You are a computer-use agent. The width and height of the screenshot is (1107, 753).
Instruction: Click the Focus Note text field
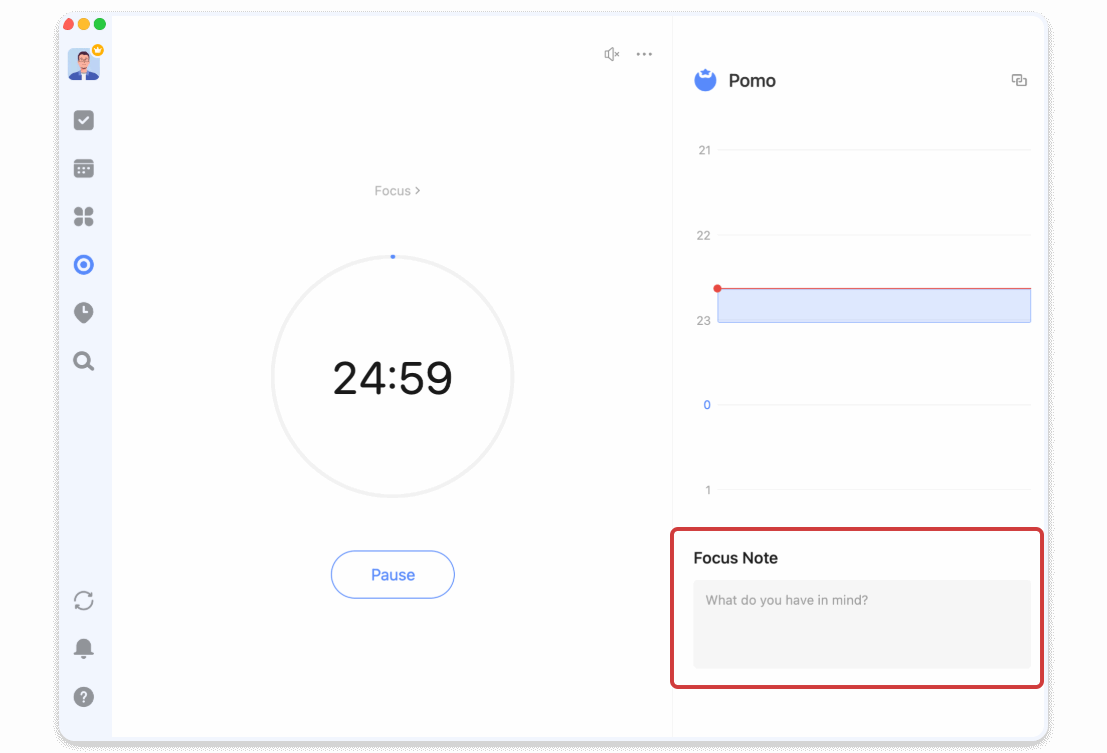(861, 624)
